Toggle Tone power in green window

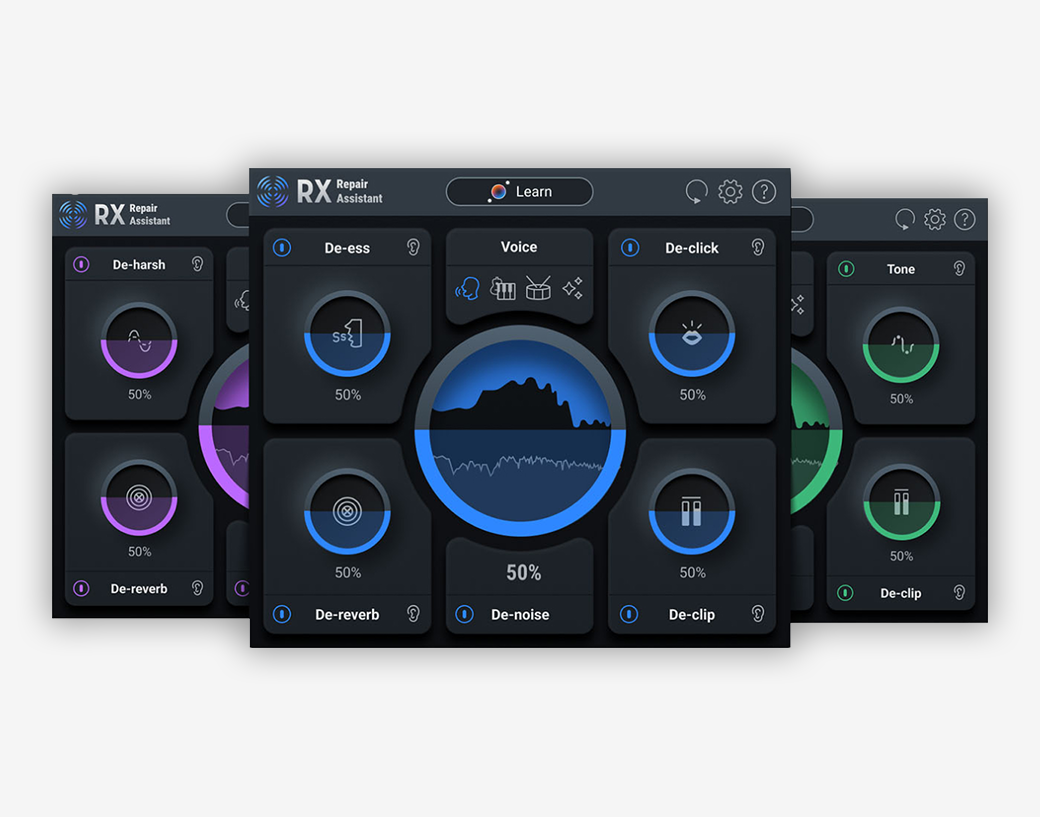point(846,269)
